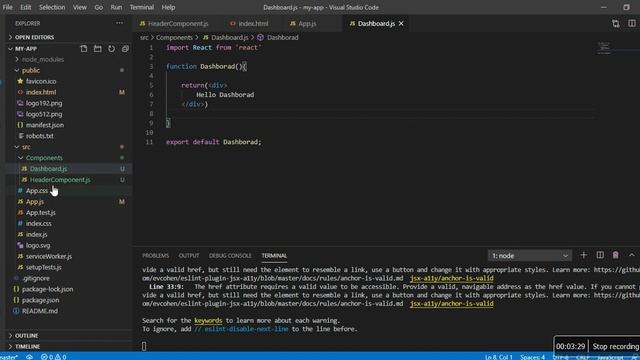640x360 pixels.
Task: Show the Problems panel tab
Action: (x=156, y=256)
